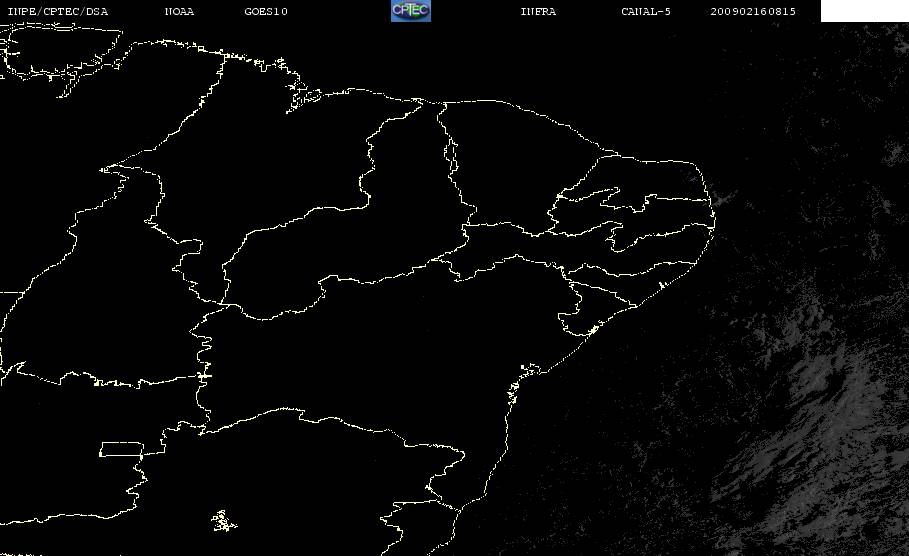Click the white box beside the timestamp
This screenshot has height=556, width=909.
pos(864,10)
